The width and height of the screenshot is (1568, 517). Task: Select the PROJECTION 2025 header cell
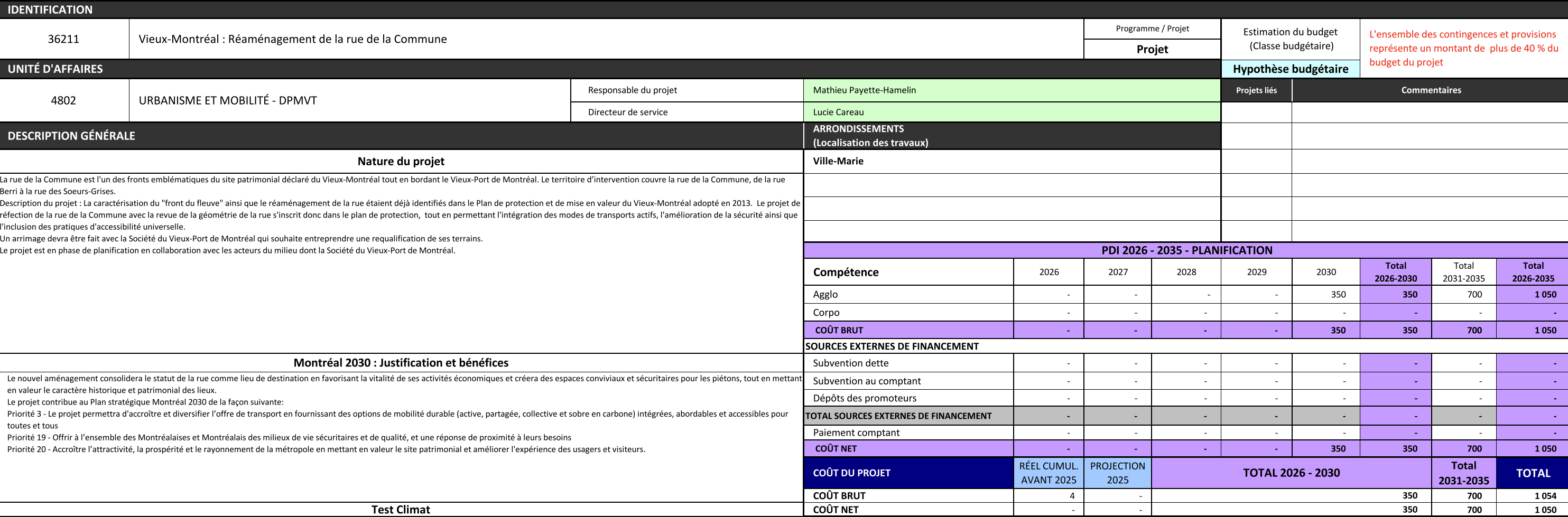click(1117, 473)
